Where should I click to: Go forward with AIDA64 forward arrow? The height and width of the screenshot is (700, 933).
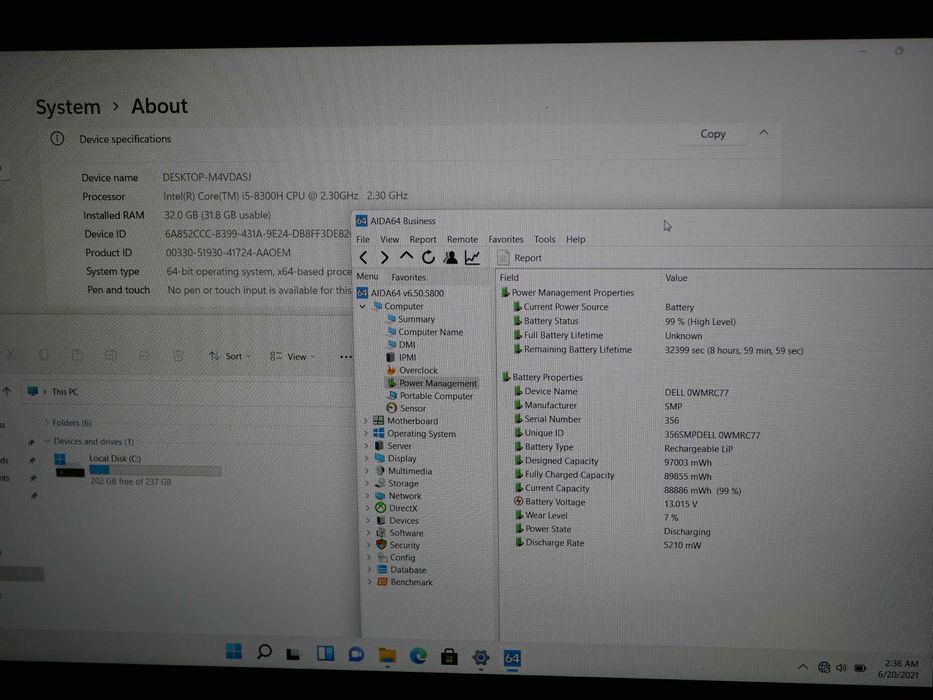[385, 257]
